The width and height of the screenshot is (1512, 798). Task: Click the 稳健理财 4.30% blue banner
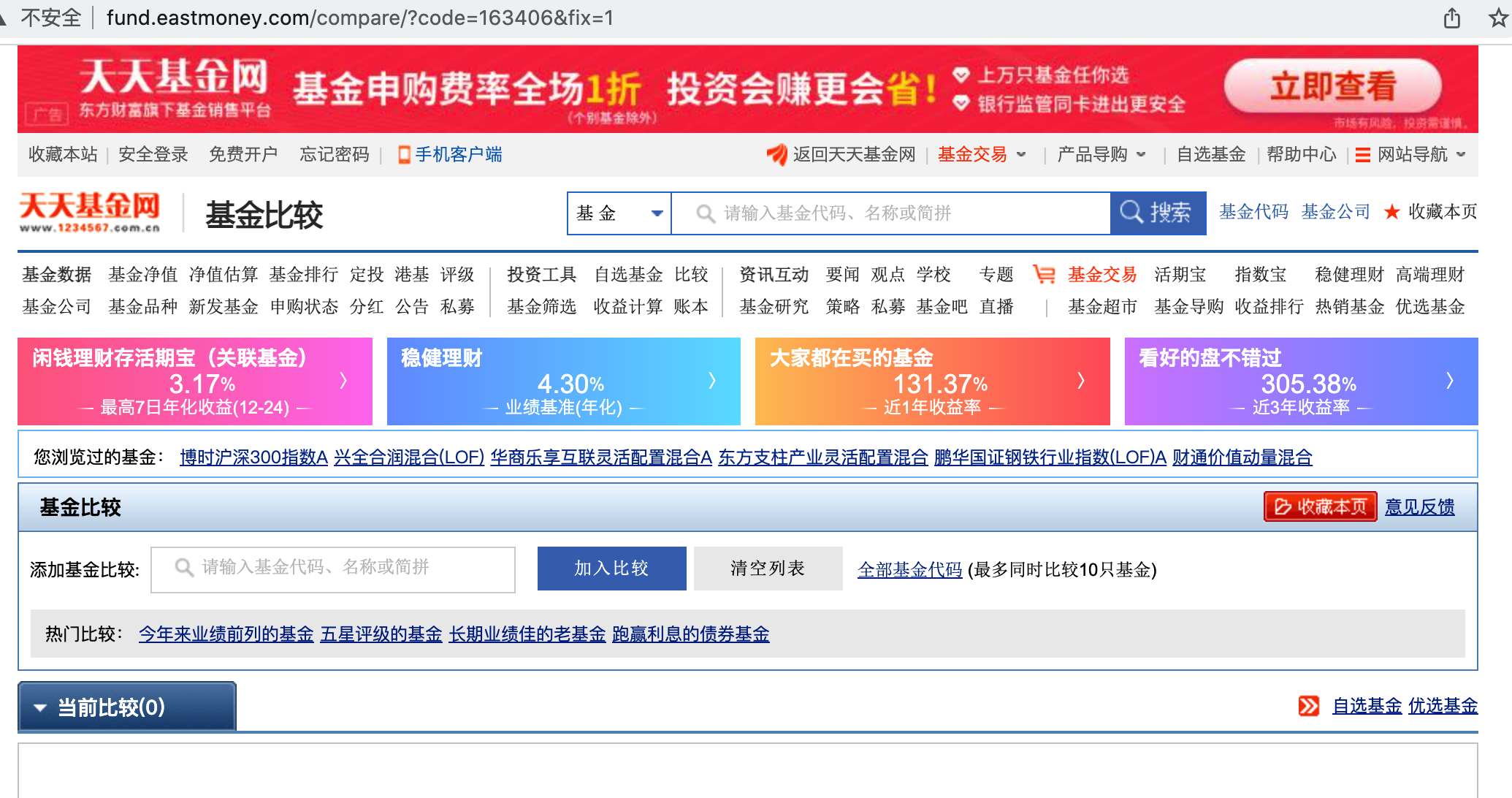click(x=563, y=381)
